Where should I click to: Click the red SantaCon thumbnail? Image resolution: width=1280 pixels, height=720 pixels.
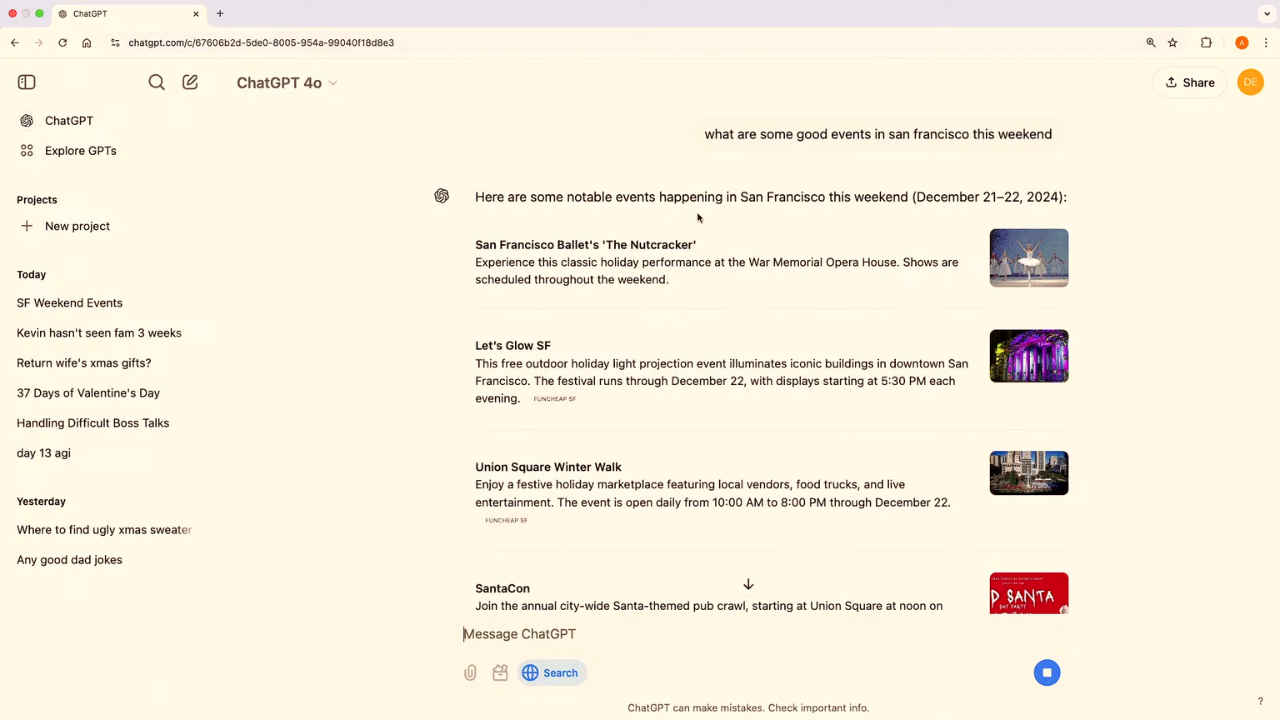coord(1029,593)
